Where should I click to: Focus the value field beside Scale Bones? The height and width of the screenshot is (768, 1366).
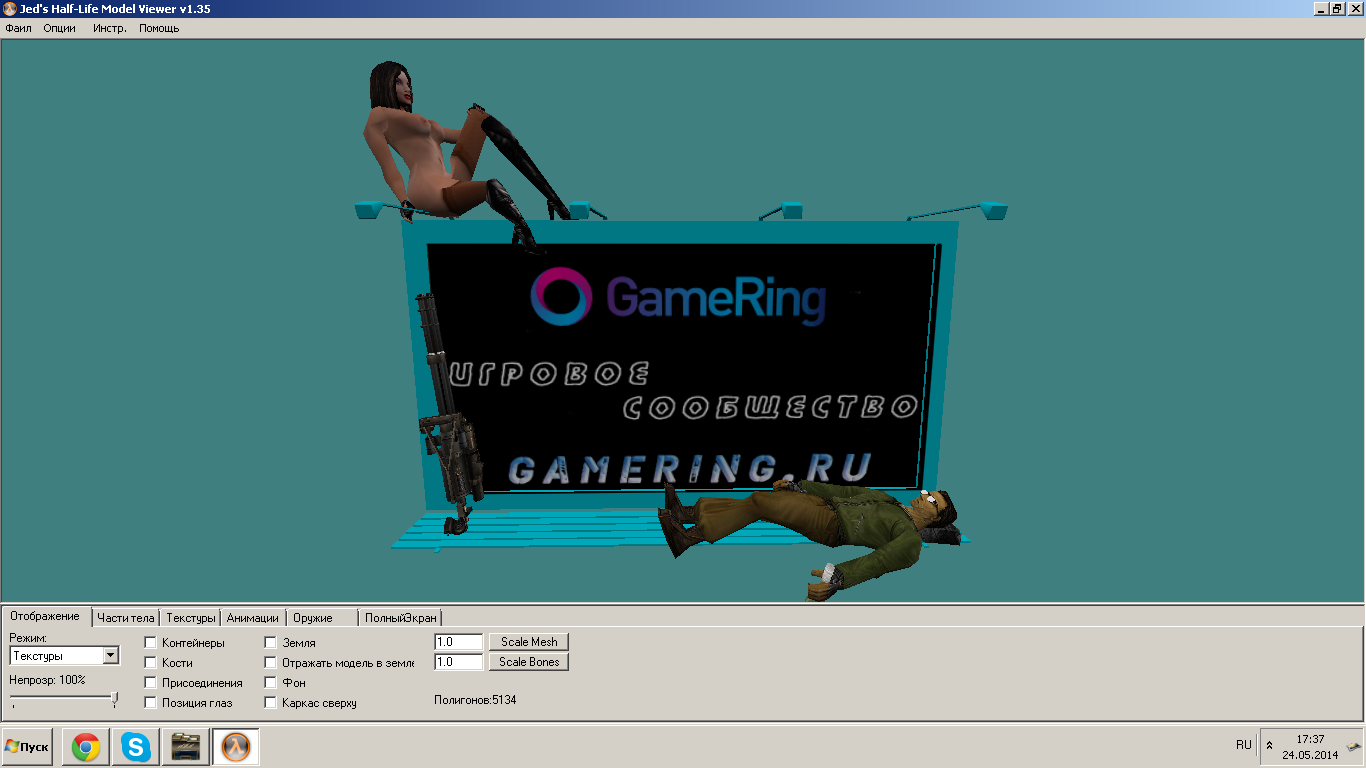point(459,662)
